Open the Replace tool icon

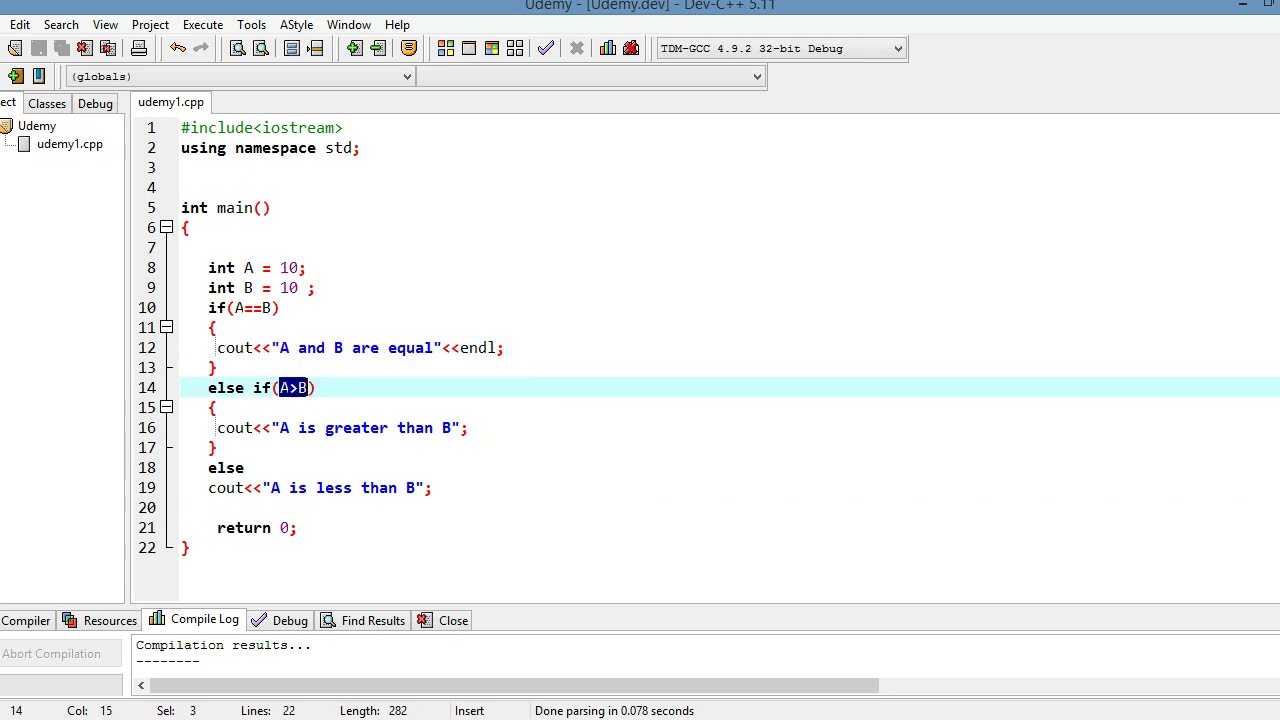tap(261, 48)
